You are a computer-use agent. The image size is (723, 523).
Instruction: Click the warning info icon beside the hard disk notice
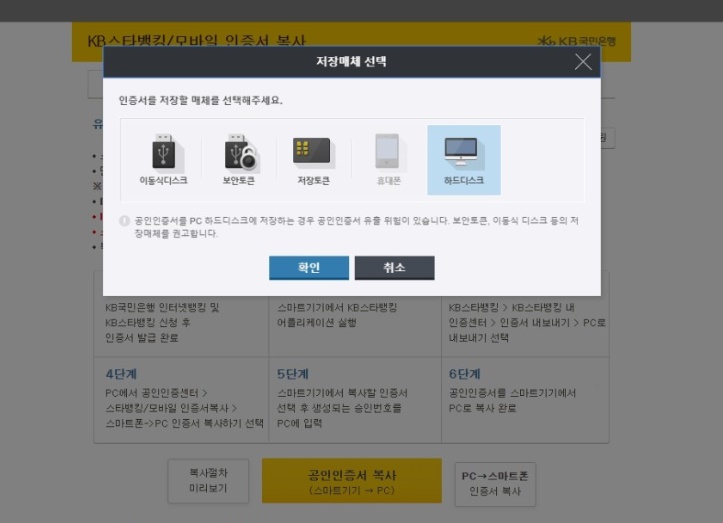tap(124, 221)
